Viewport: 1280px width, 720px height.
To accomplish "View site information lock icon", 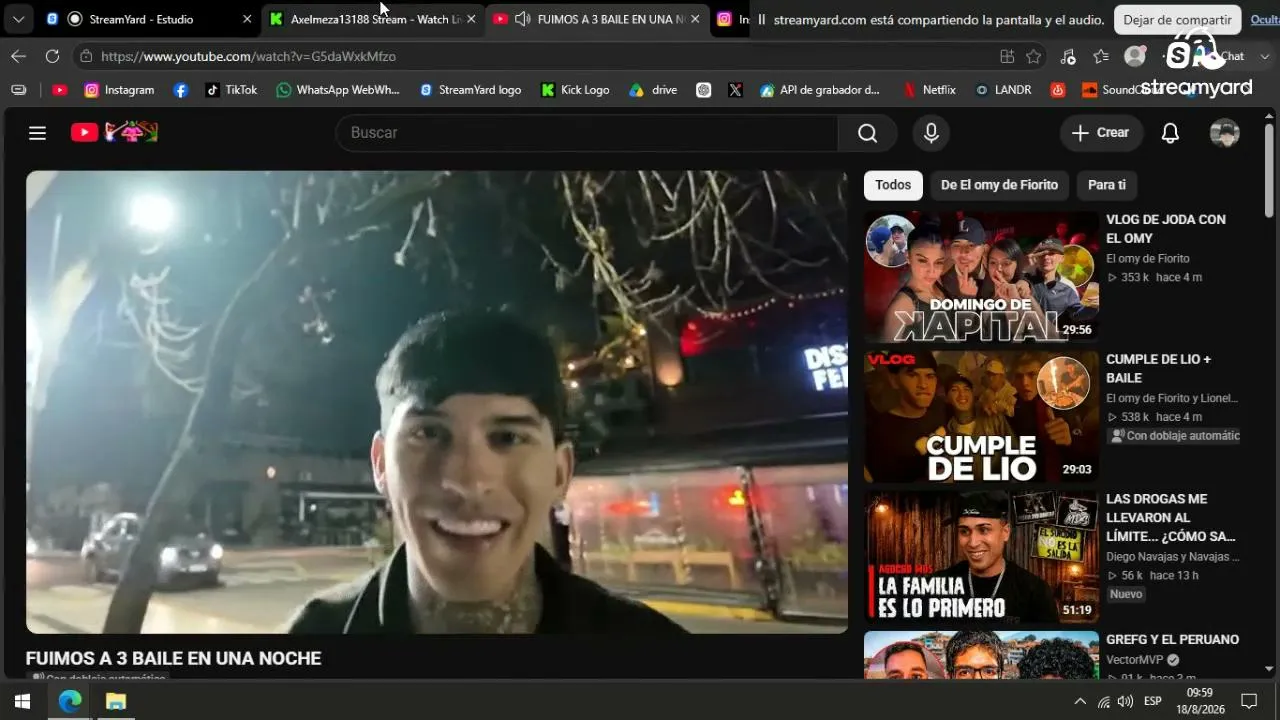I will point(86,57).
